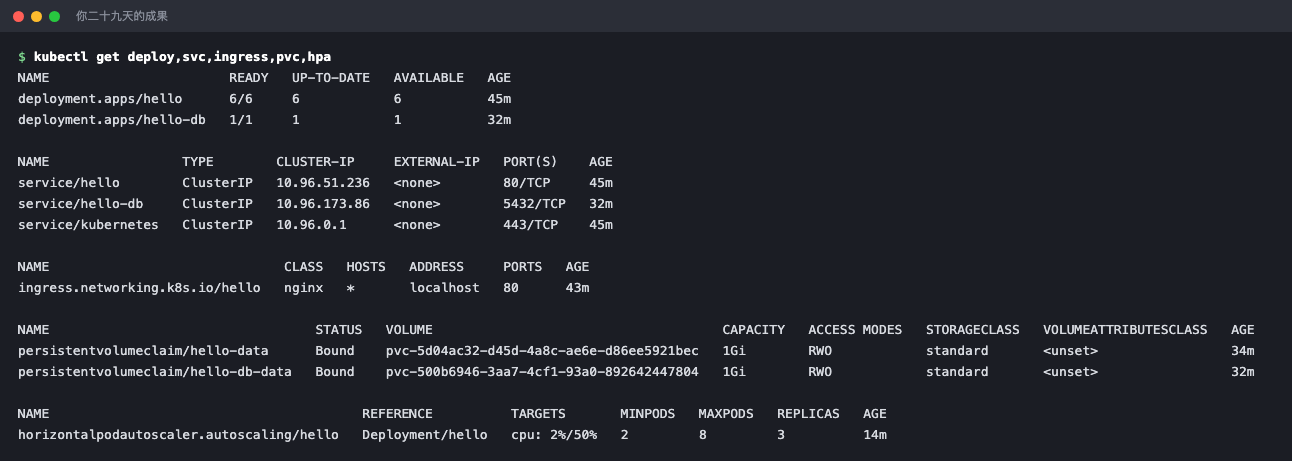Screen dimensions: 1292x461
Task: Select 'service/hello' name
Action: pyautogui.click(x=69, y=183)
